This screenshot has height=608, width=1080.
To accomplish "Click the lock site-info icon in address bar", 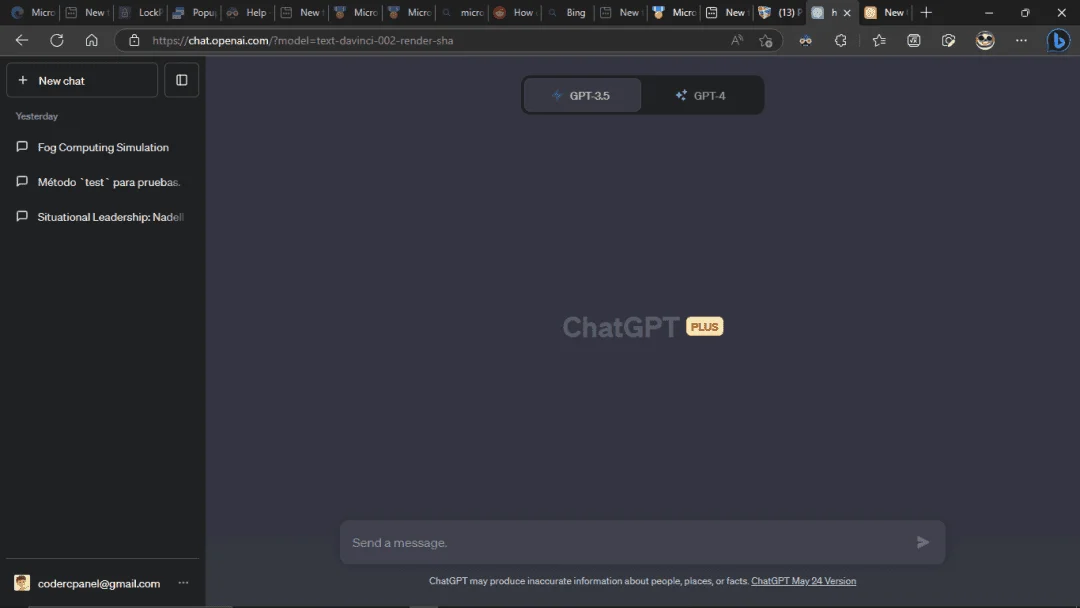I will point(134,40).
